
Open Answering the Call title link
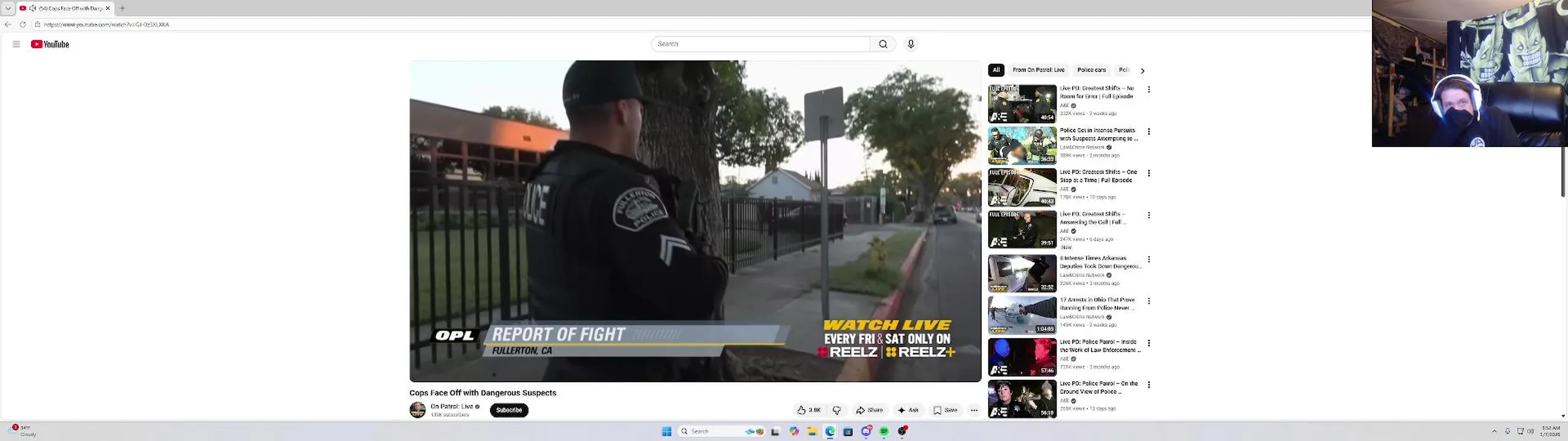(1095, 218)
